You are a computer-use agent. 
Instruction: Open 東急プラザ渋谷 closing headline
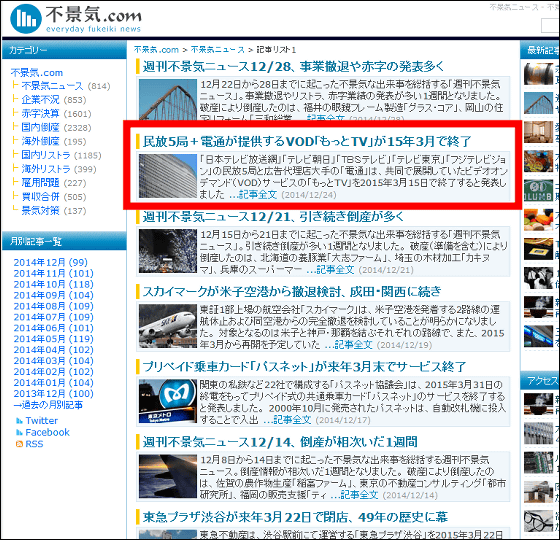pos(295,517)
